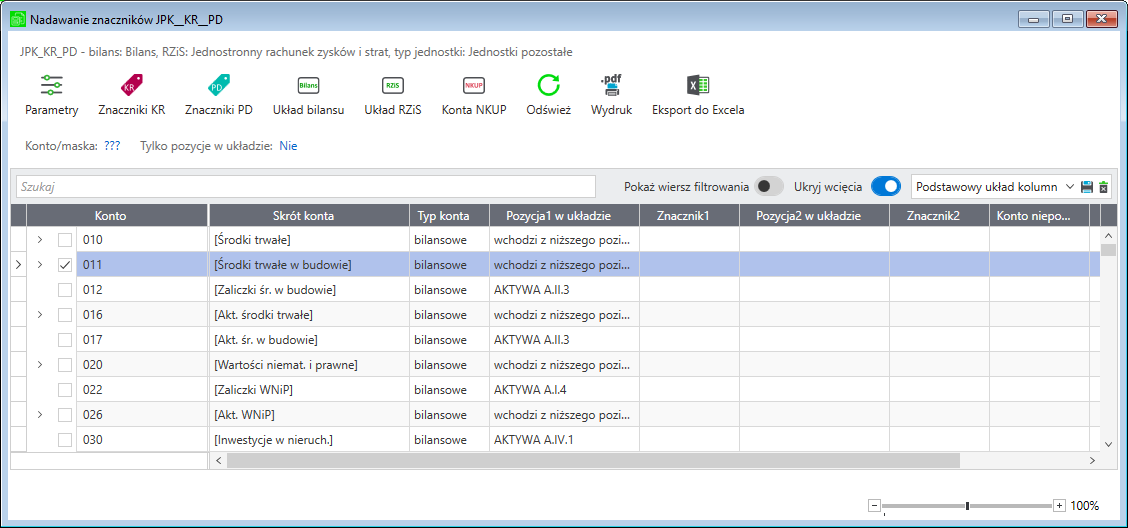Click Pozycja2 w układzie column header
Screen dimensions: 1128x528
point(814,215)
